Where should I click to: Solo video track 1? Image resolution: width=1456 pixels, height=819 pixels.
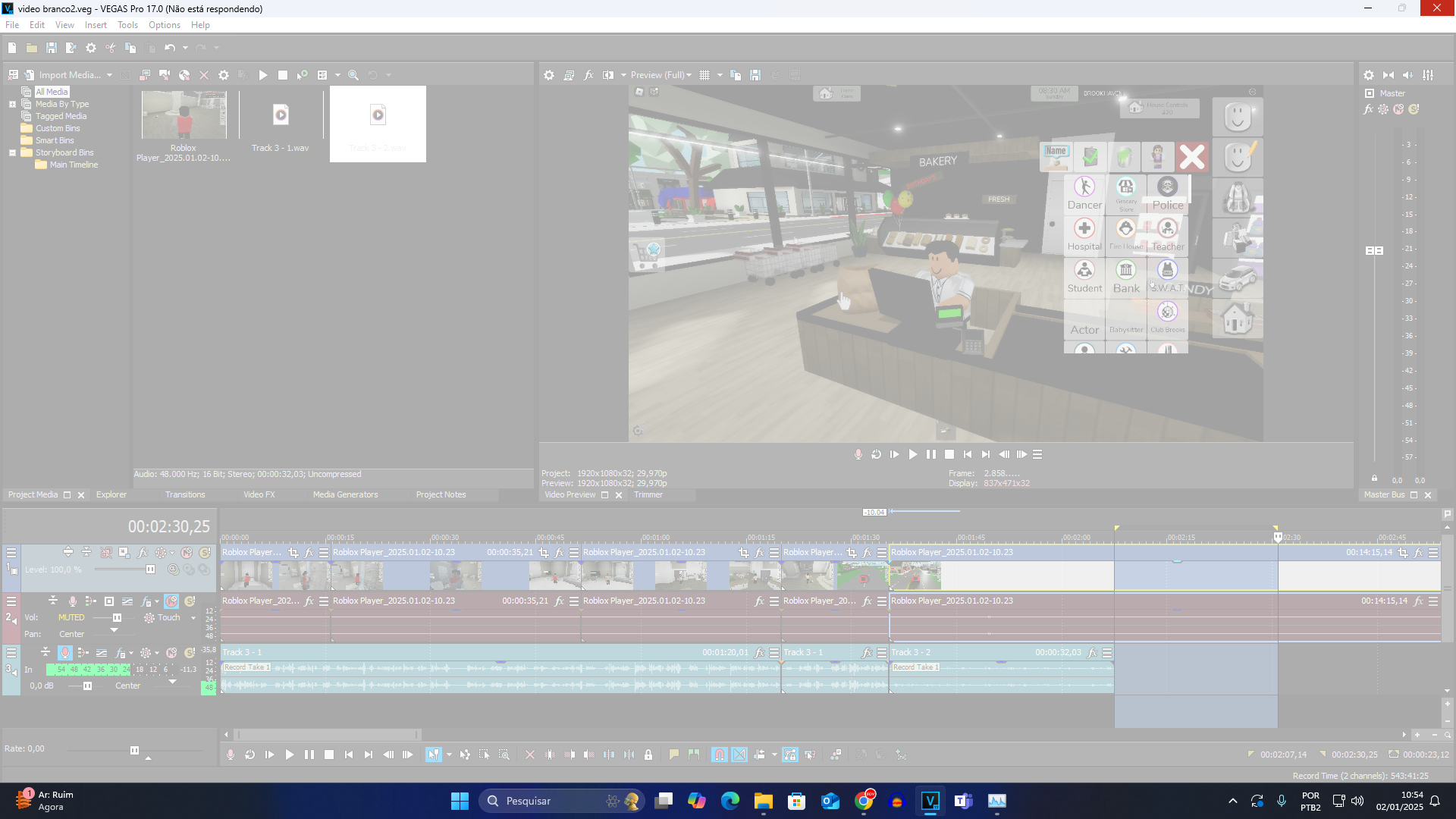(205, 553)
